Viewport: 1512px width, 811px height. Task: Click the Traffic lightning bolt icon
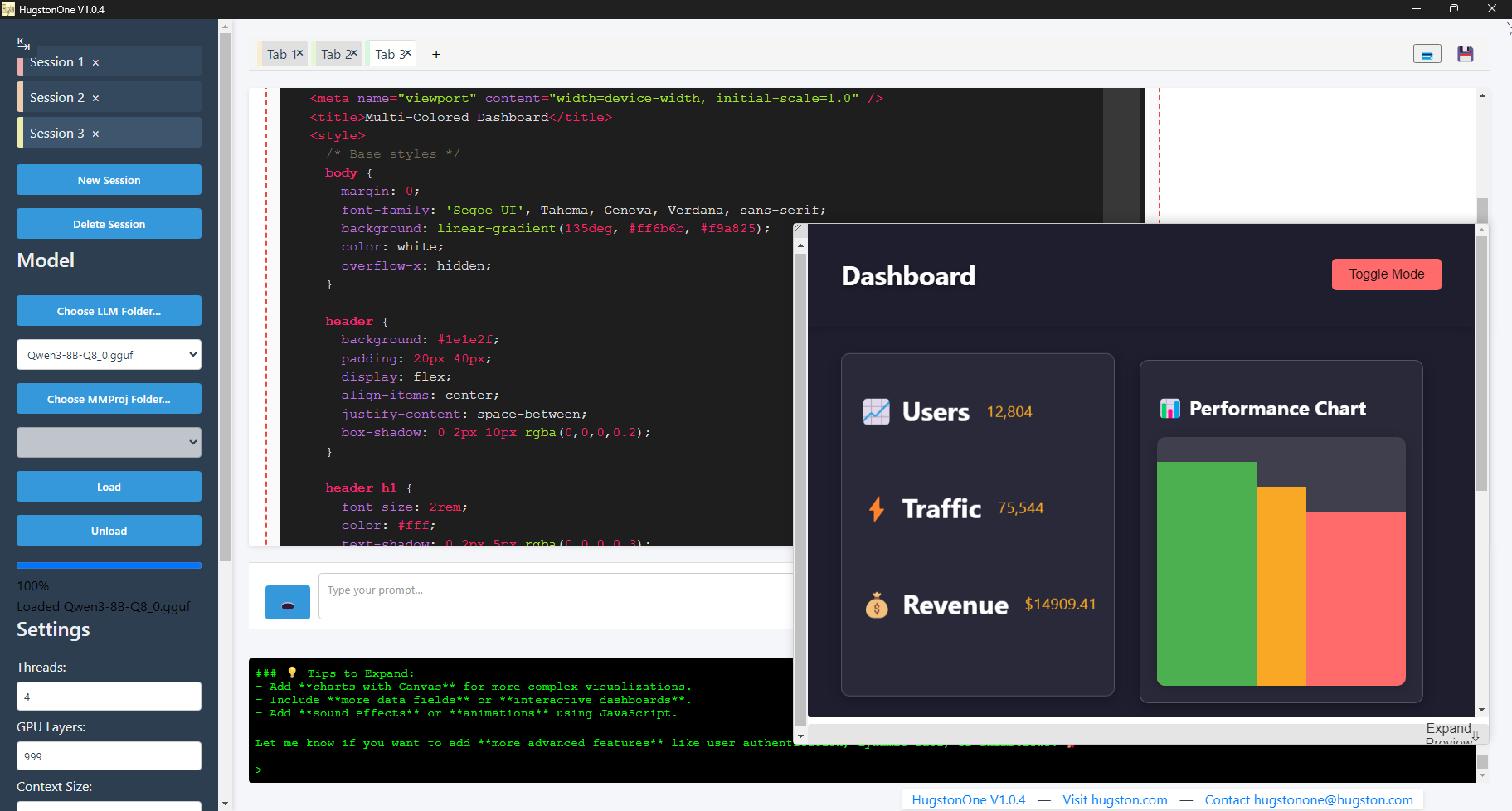pos(876,508)
